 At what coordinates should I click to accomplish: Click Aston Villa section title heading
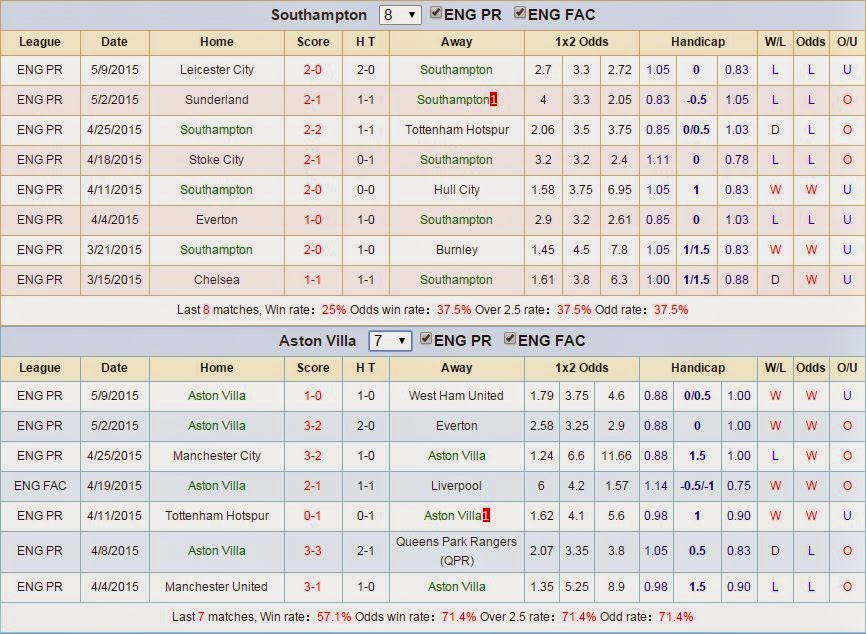pos(318,341)
